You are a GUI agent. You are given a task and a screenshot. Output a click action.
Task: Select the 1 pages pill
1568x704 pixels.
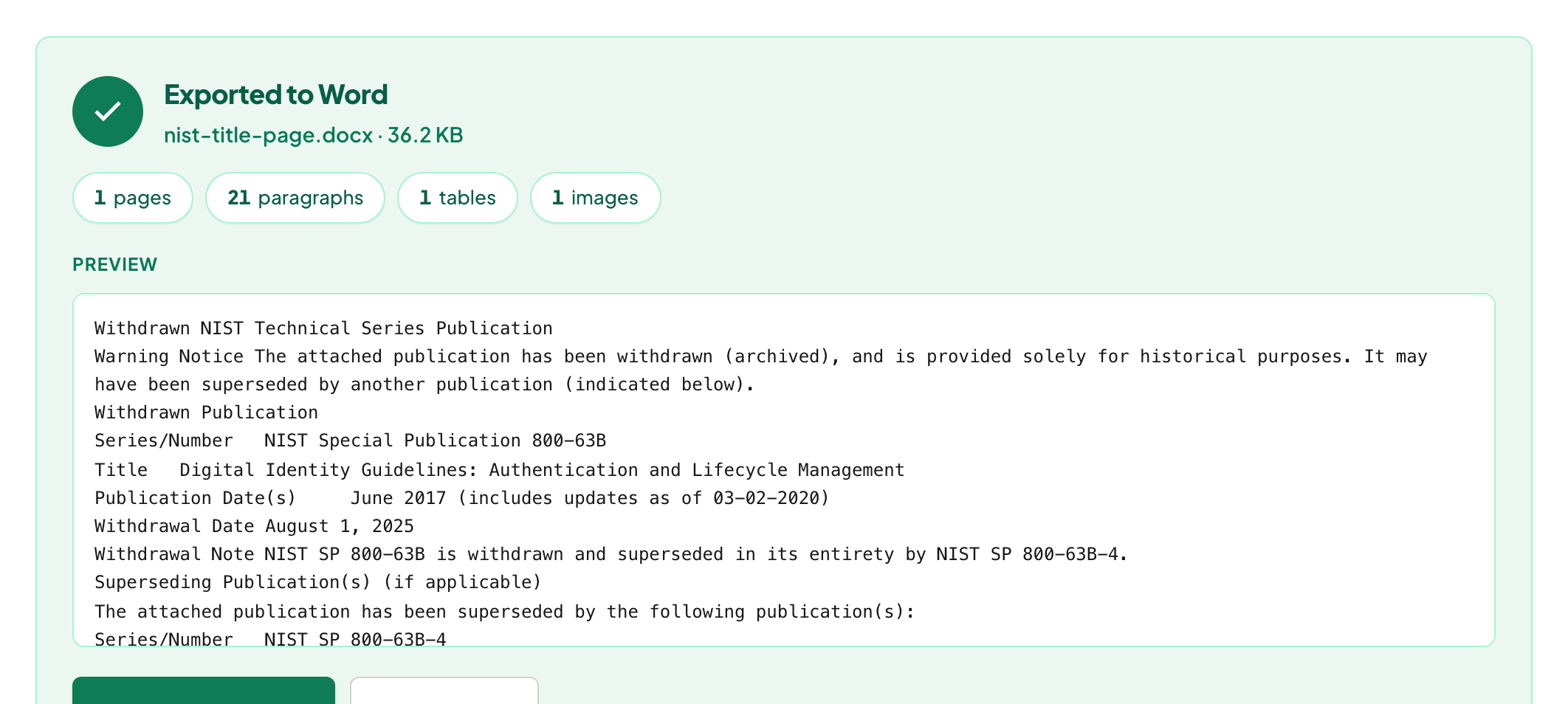tap(133, 198)
